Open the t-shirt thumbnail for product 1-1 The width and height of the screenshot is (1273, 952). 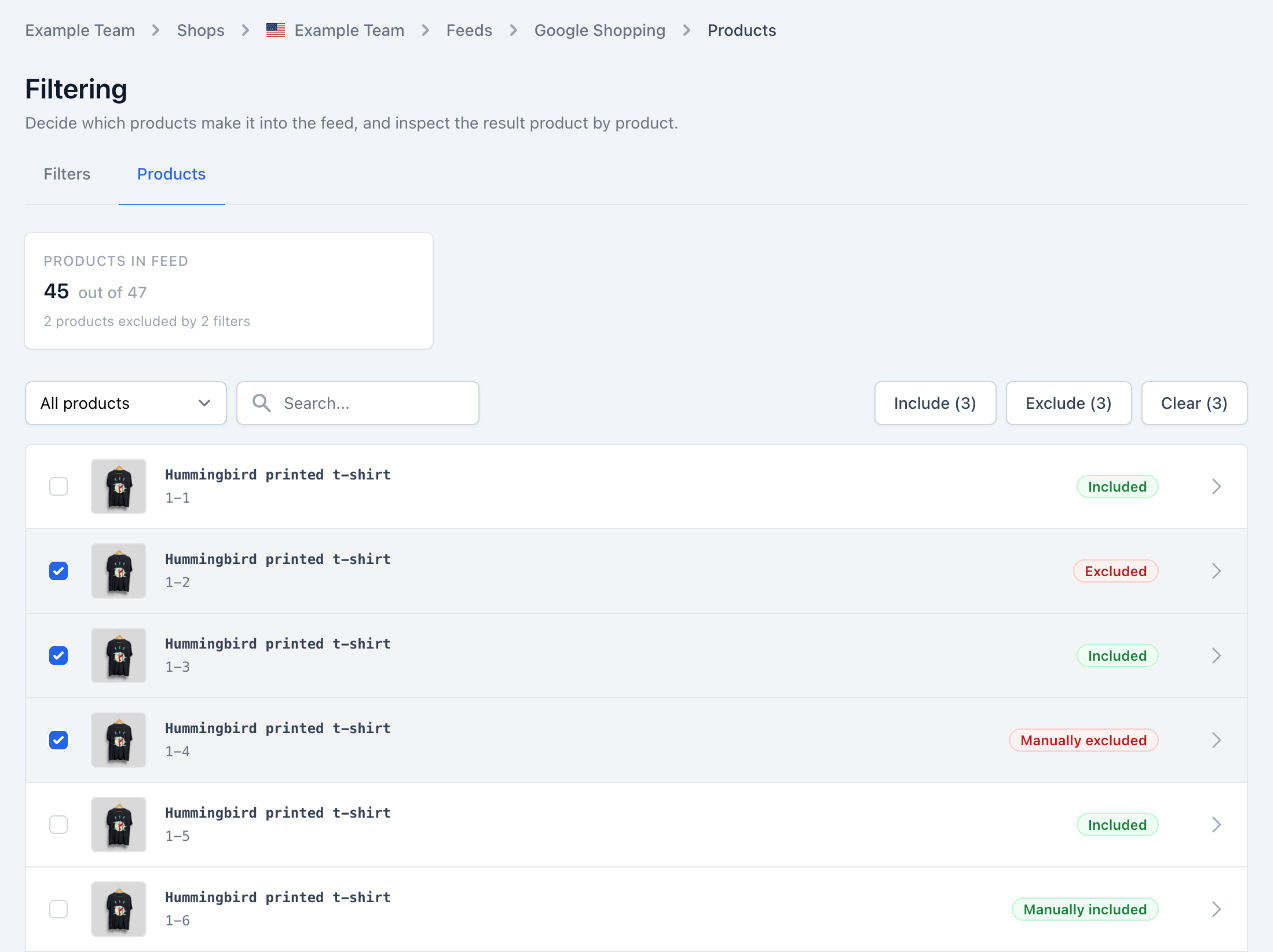119,486
